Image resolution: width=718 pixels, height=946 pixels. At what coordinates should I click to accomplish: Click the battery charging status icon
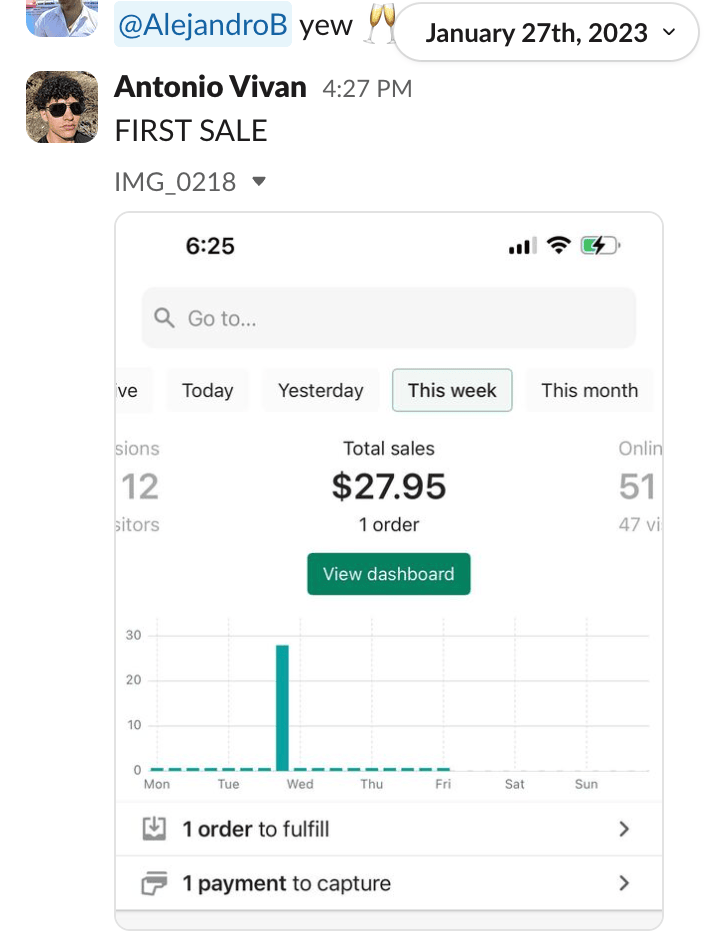coord(600,246)
